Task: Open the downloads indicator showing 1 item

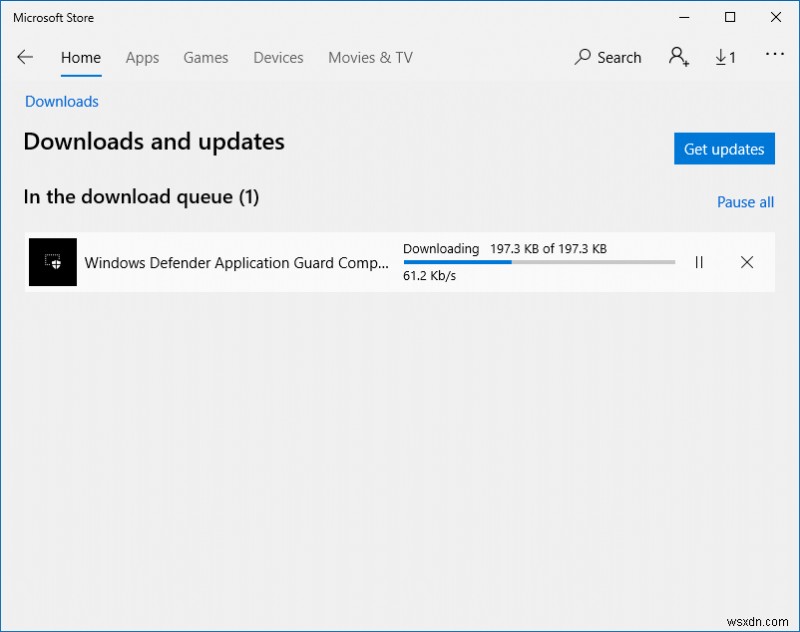Action: click(x=724, y=57)
